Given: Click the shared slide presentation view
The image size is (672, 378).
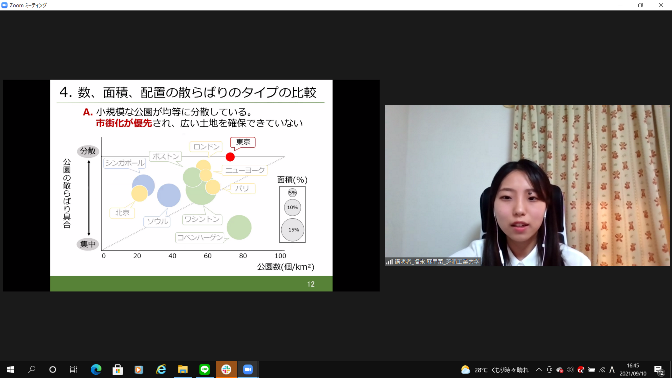Looking at the screenshot, I should 191,186.
